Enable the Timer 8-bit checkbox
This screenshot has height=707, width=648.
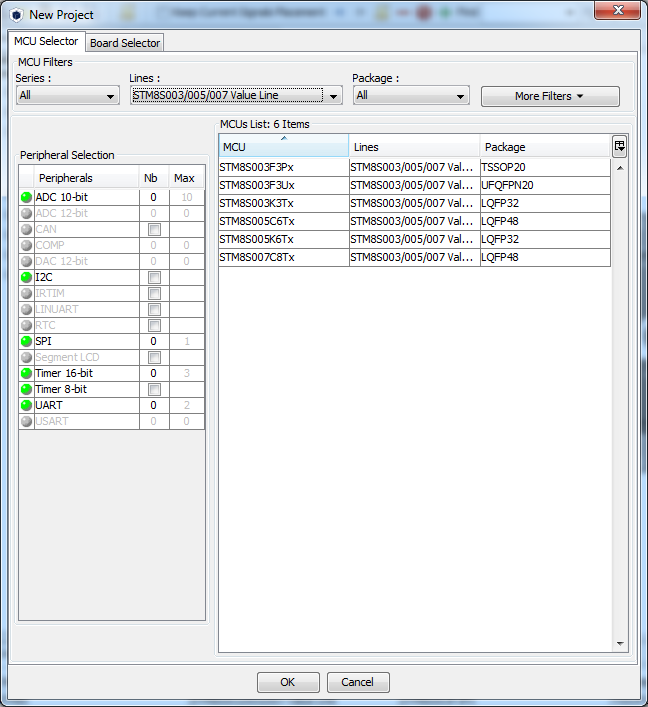click(154, 390)
